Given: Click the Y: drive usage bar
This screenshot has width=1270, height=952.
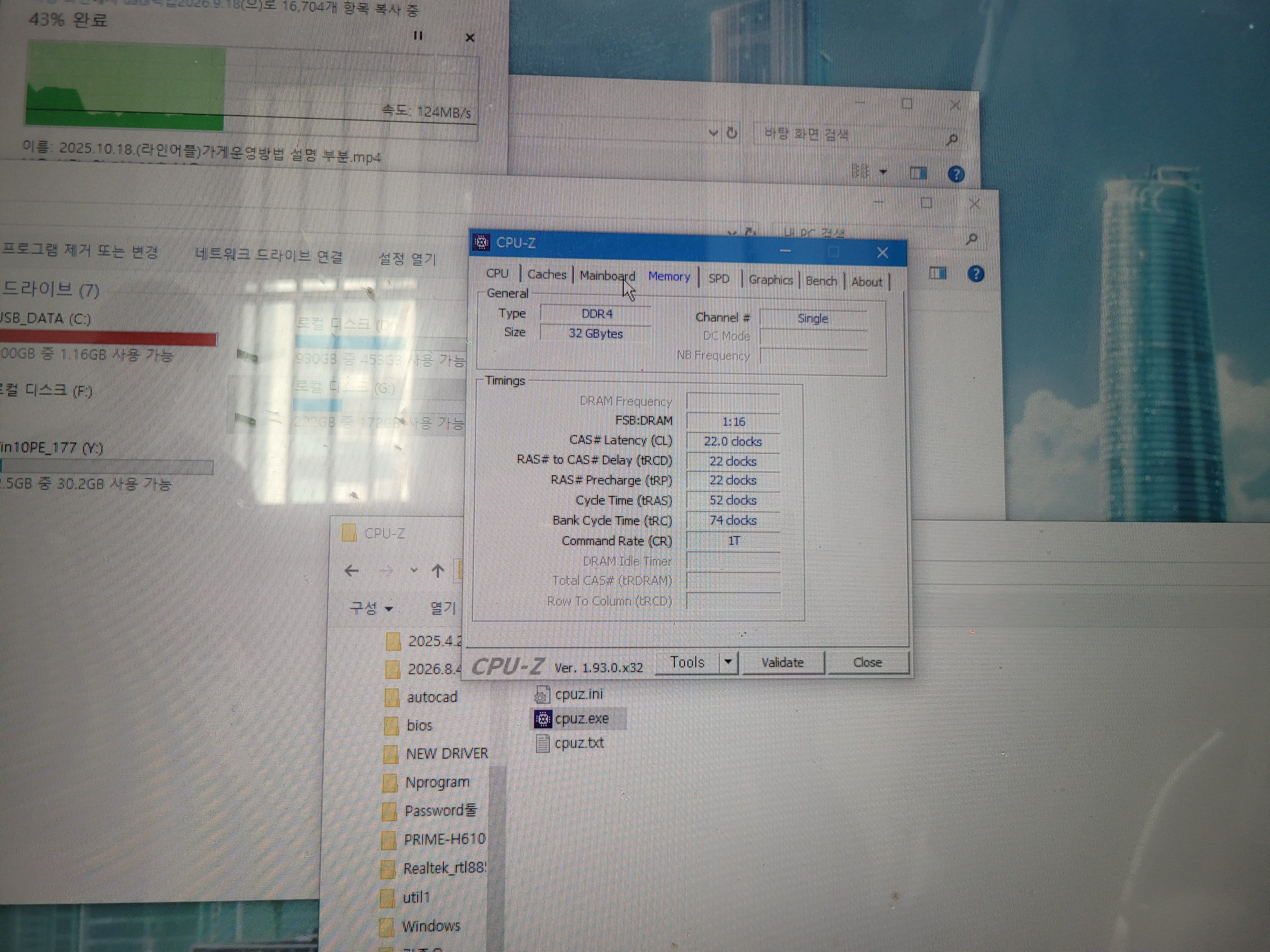Looking at the screenshot, I should (106, 467).
